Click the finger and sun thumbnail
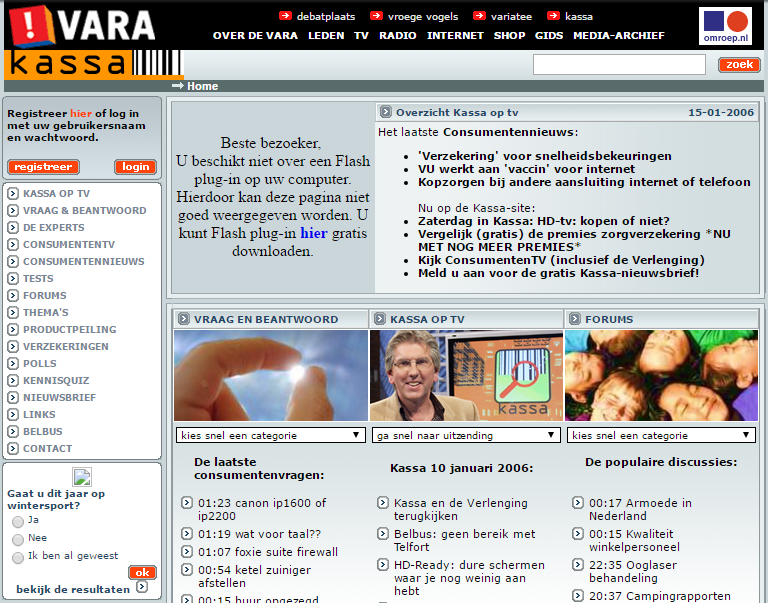 click(271, 375)
